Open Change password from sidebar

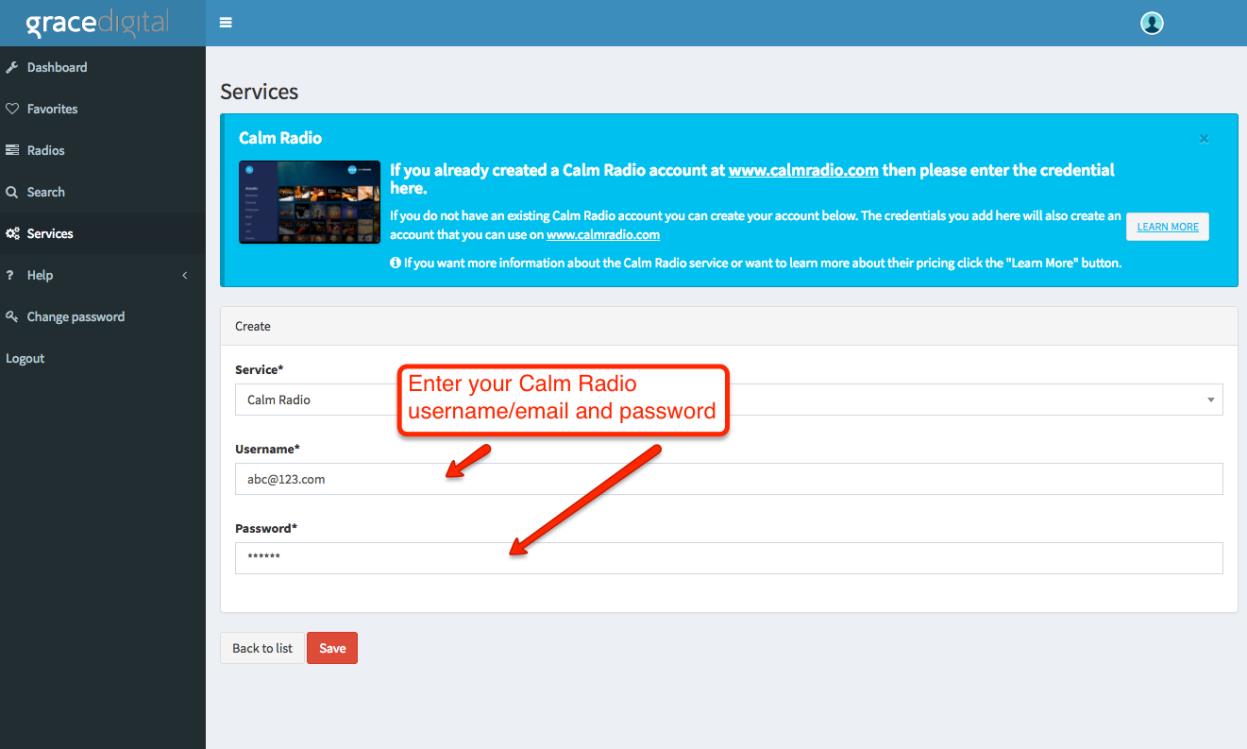click(x=75, y=317)
